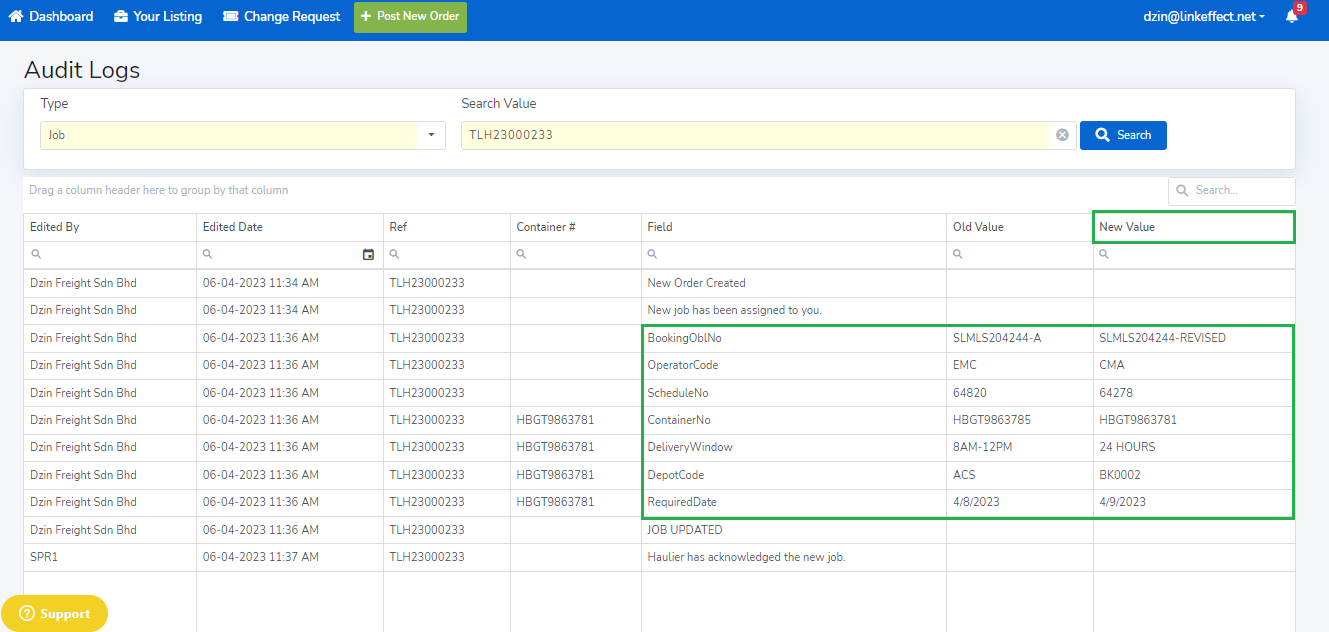Click the Change Request ticket icon
The height and width of the screenshot is (632, 1329).
click(x=230, y=17)
